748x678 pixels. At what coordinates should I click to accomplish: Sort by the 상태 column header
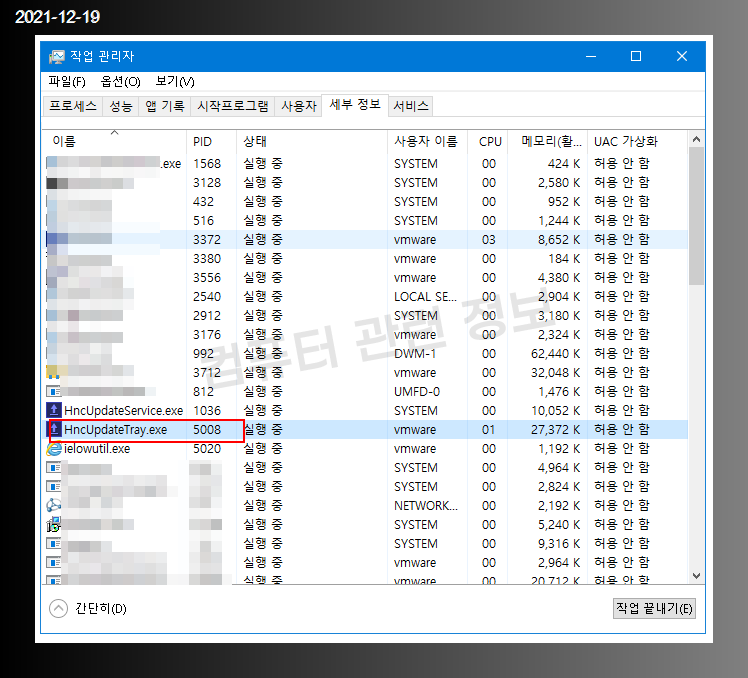(312, 141)
